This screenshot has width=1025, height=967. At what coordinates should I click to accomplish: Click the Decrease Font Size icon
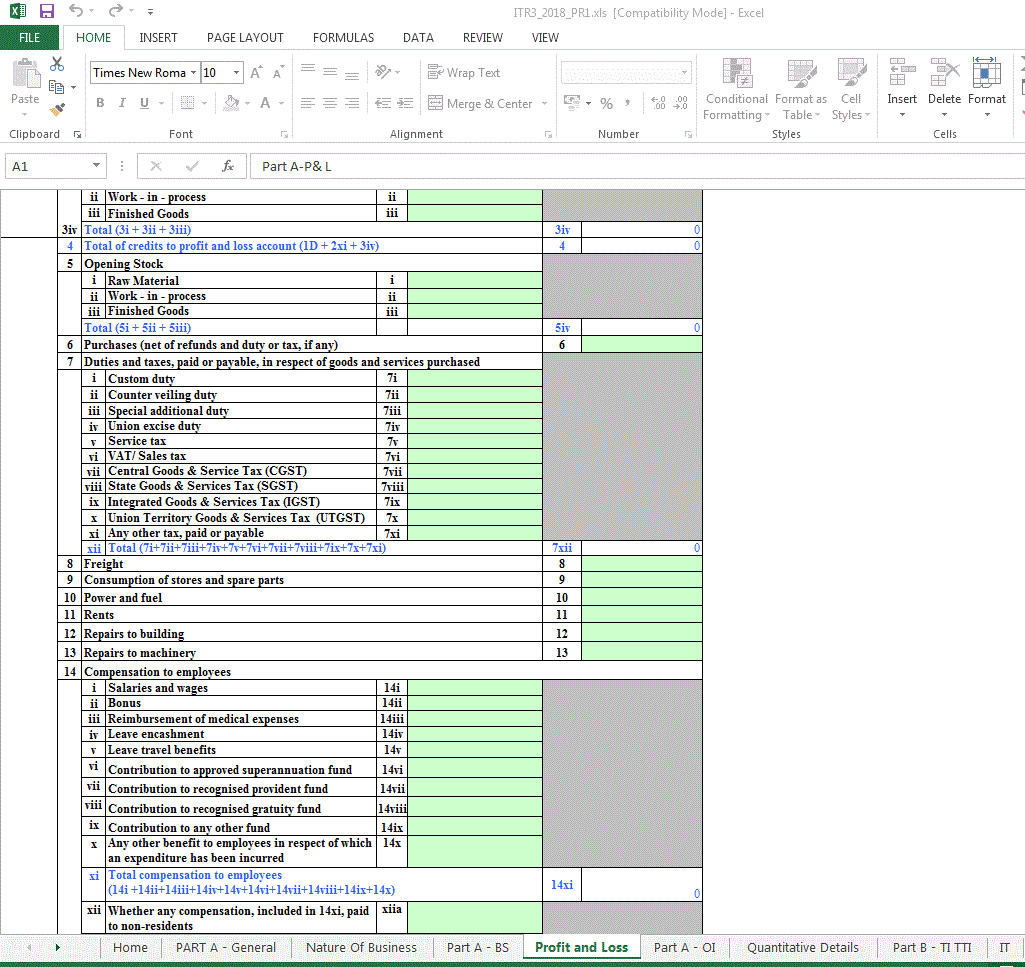[x=278, y=73]
